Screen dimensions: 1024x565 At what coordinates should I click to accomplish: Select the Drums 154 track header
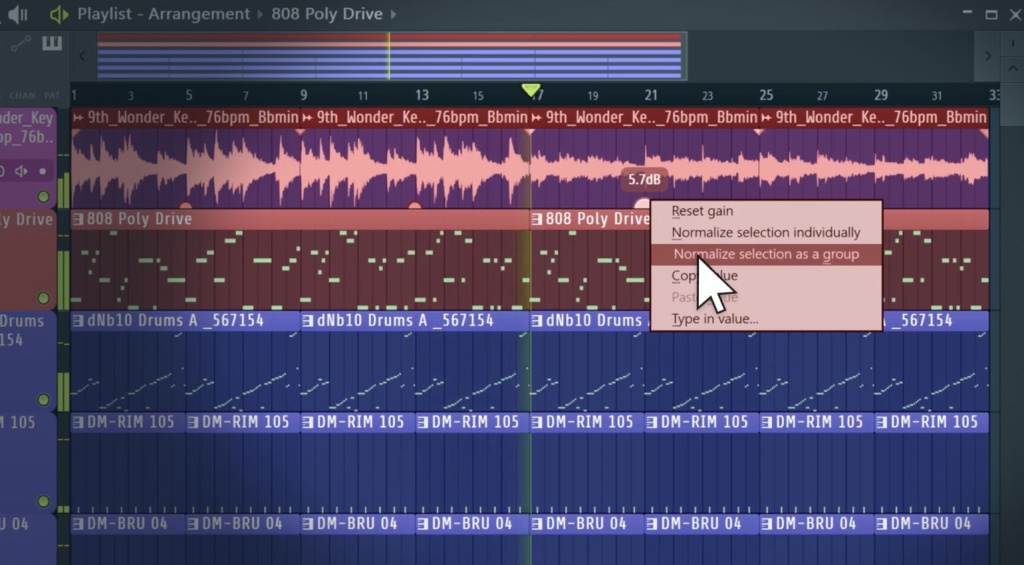pos(29,361)
